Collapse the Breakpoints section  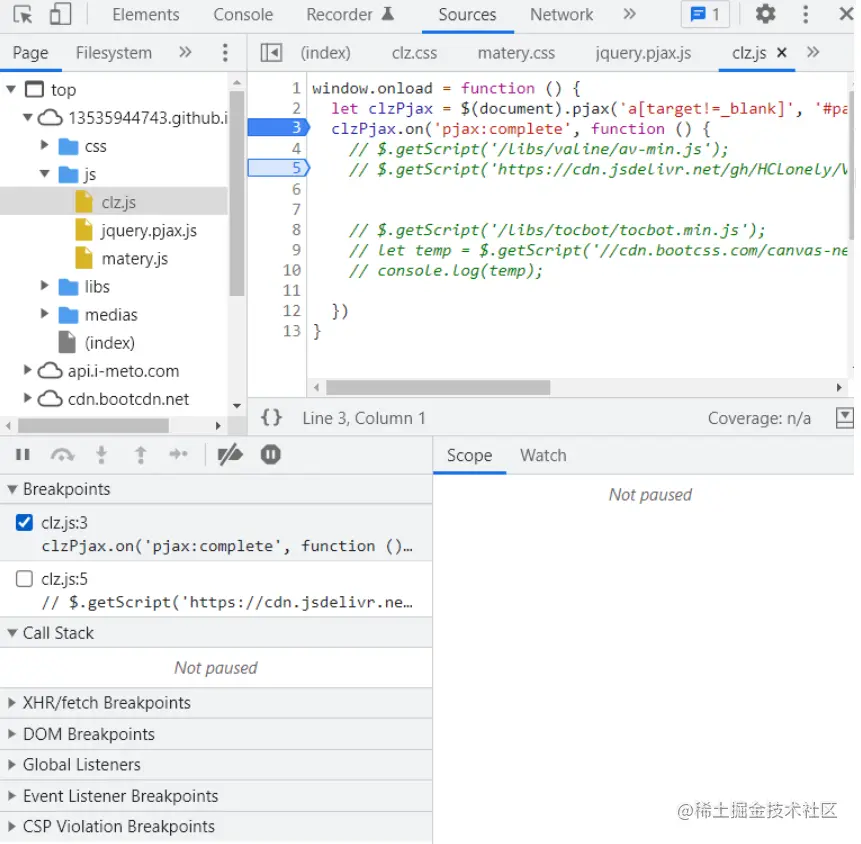(12, 489)
